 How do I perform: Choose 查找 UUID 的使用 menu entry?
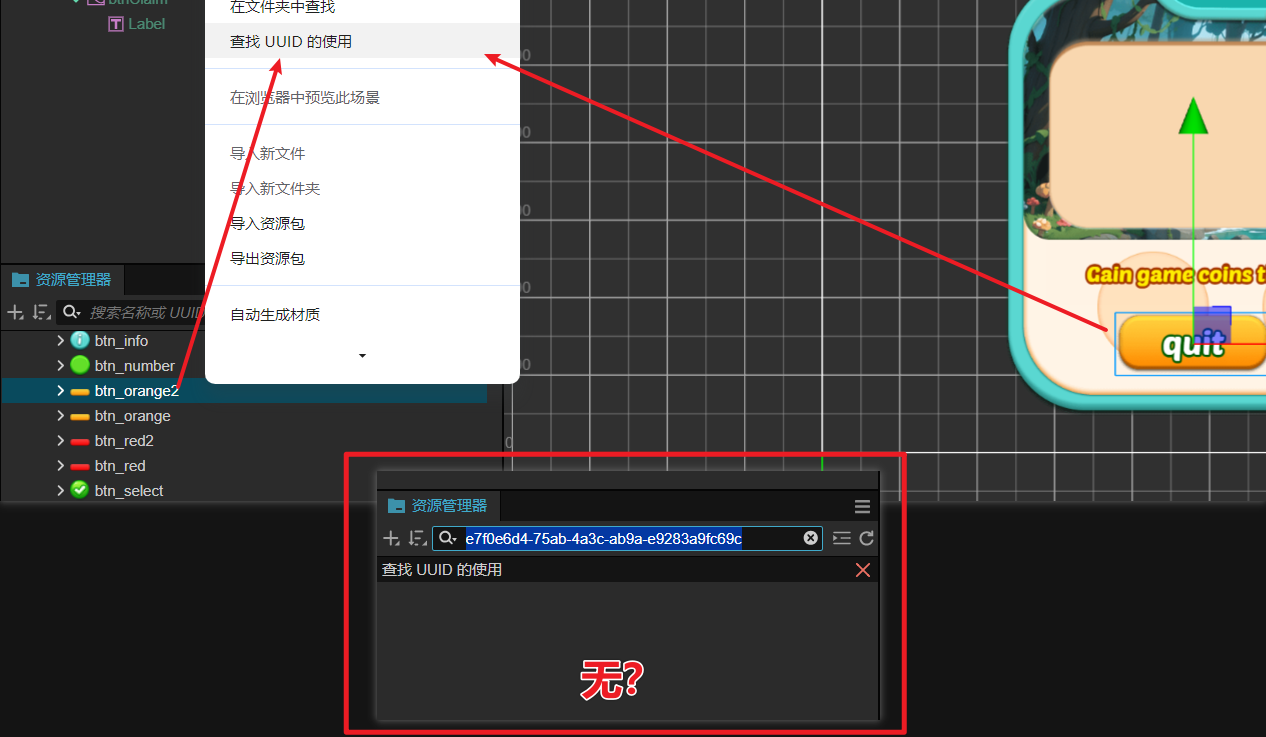(362, 41)
